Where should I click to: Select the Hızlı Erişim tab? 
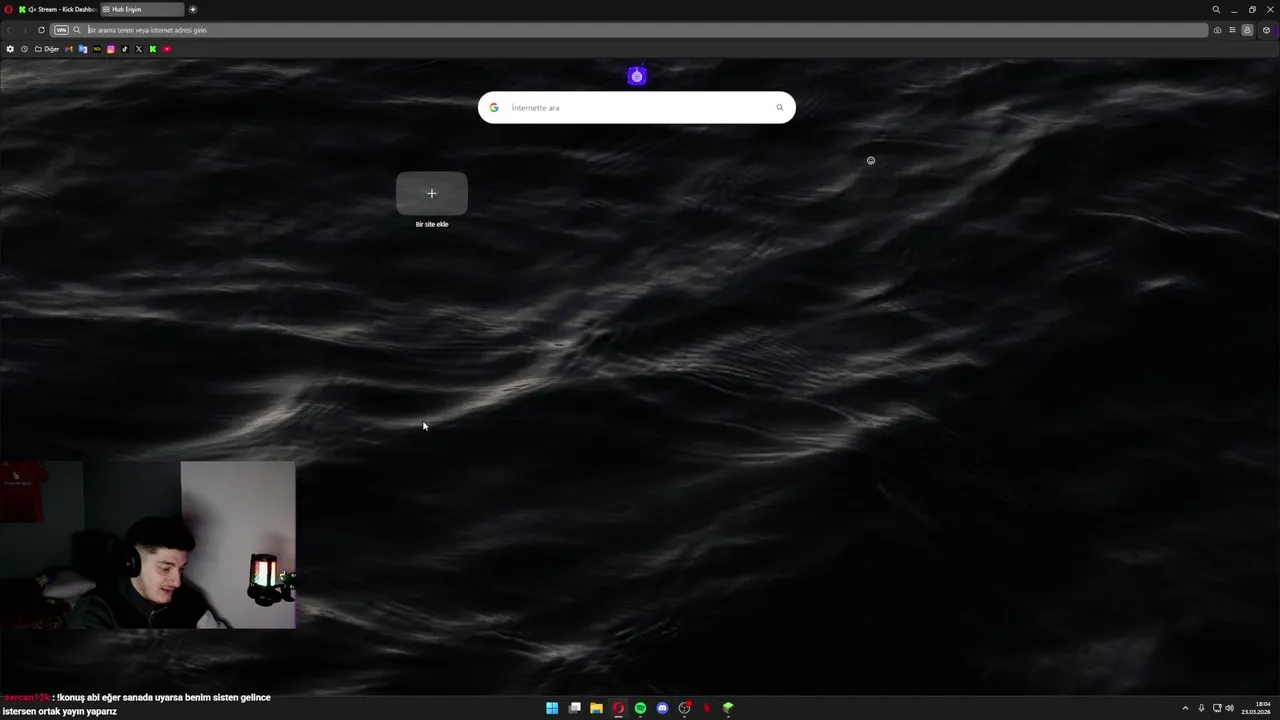(142, 9)
